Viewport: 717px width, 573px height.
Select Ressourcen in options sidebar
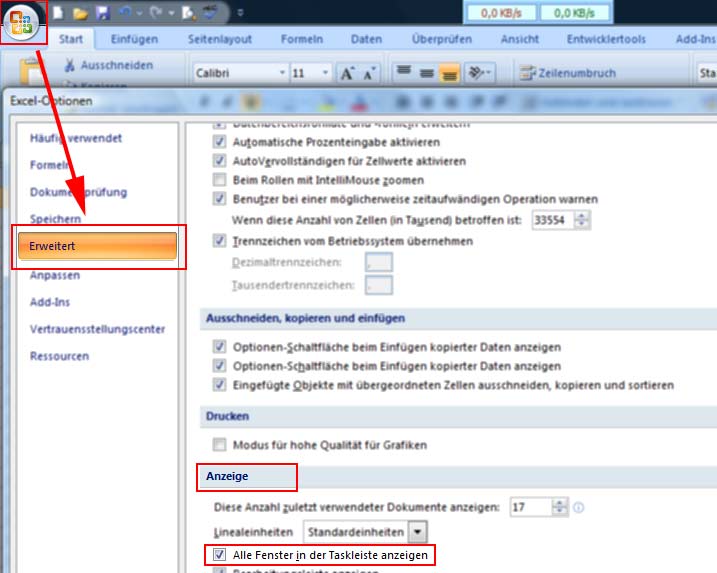click(x=59, y=356)
